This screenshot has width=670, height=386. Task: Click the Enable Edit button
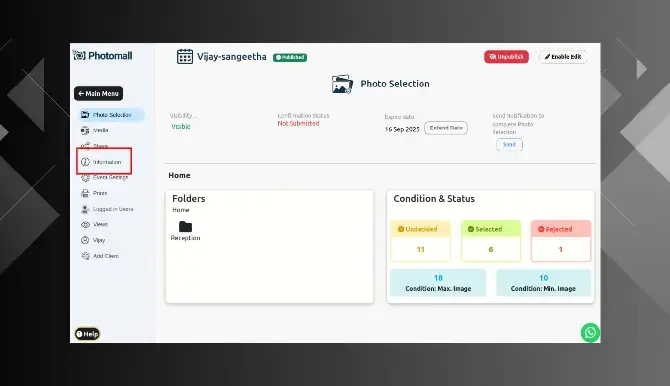coord(563,57)
